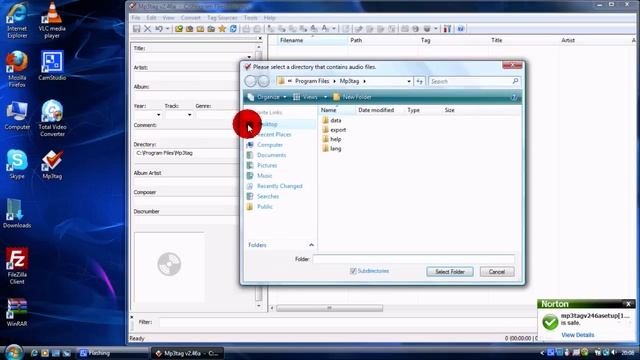Screen dimensions: 640x360
Task: Select the 'lang' folder
Action: 331,149
